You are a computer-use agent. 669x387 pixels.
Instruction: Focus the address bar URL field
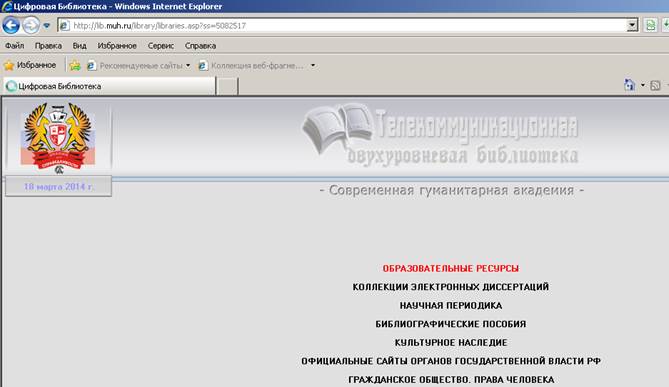click(x=348, y=26)
